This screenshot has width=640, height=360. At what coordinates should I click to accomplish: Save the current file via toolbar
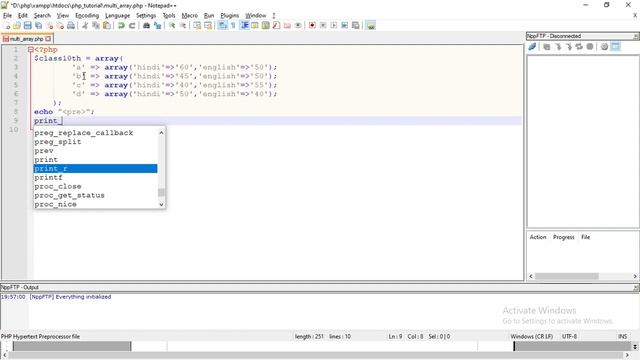click(27, 26)
